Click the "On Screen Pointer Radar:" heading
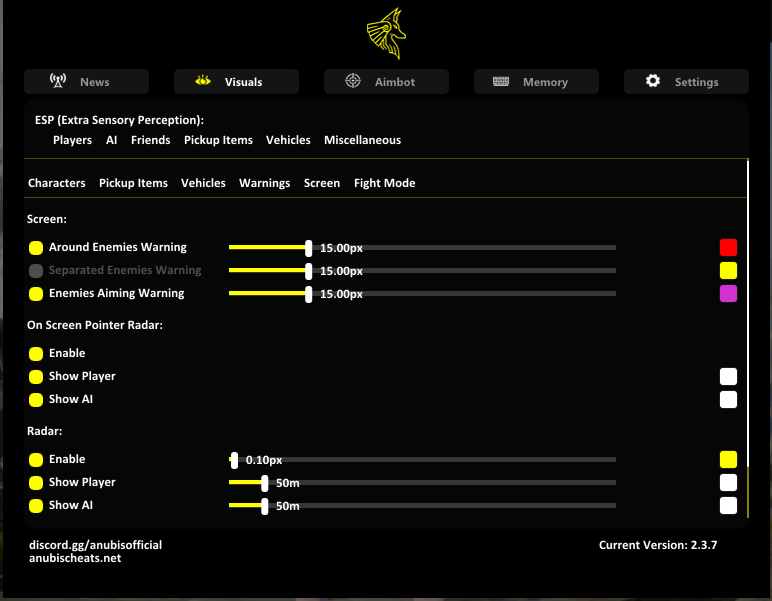The height and width of the screenshot is (601, 772). tap(95, 325)
